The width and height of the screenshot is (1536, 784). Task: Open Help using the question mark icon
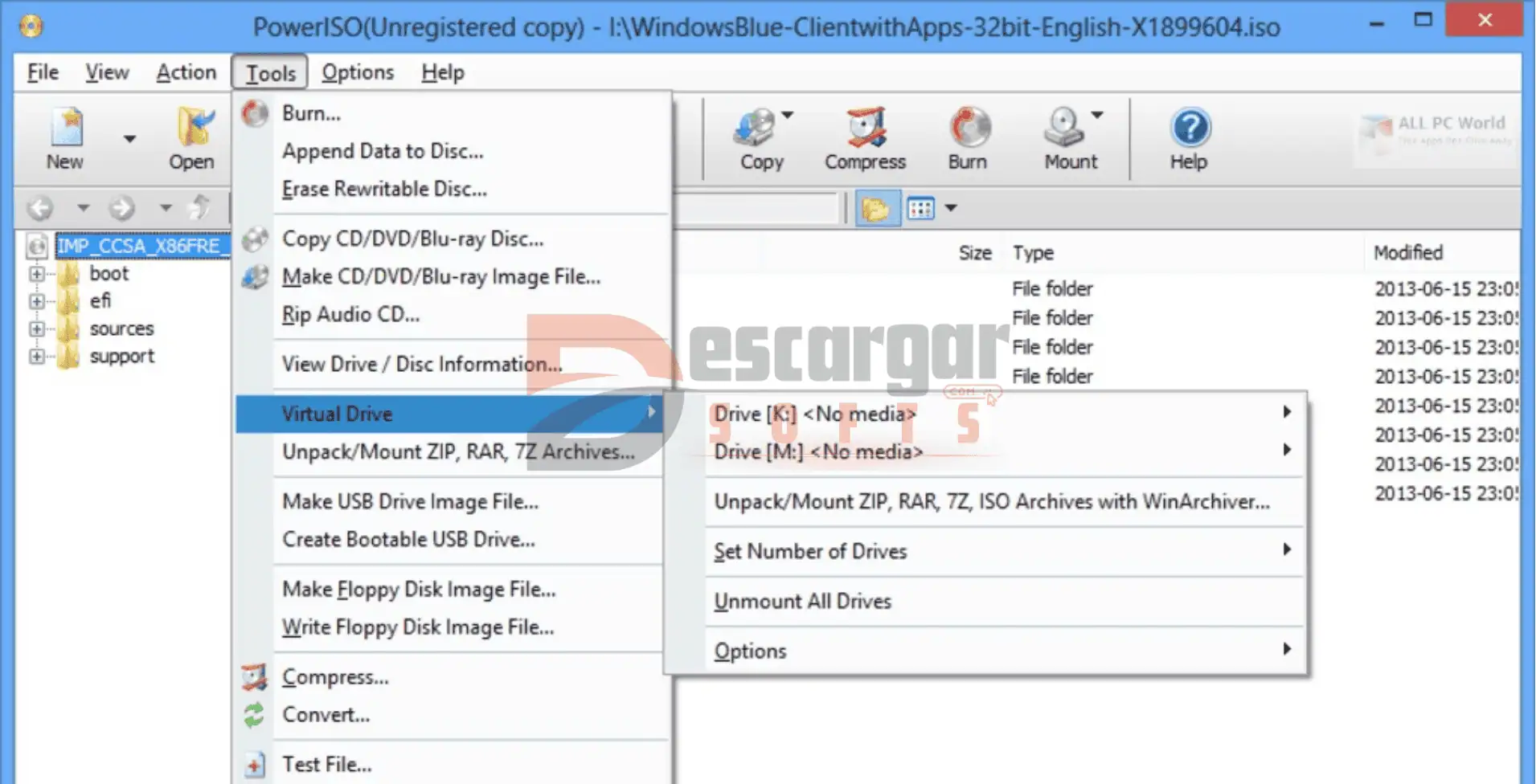(1190, 129)
